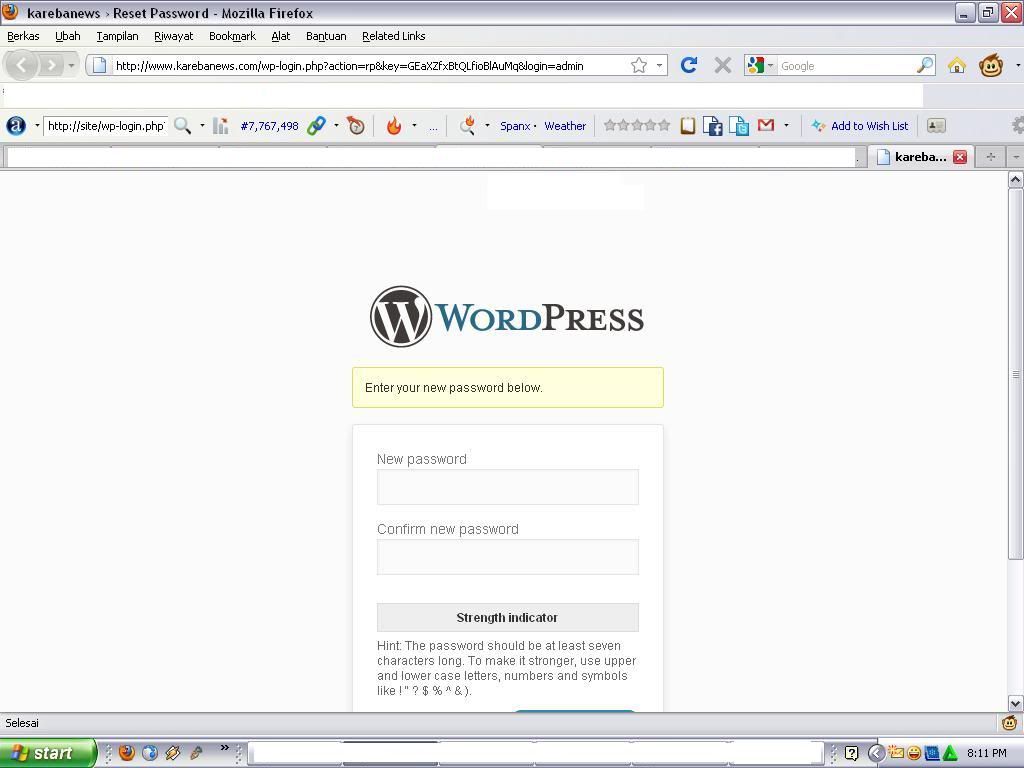The height and width of the screenshot is (768, 1024).
Task: Open the Riwayat menu
Action: [173, 36]
